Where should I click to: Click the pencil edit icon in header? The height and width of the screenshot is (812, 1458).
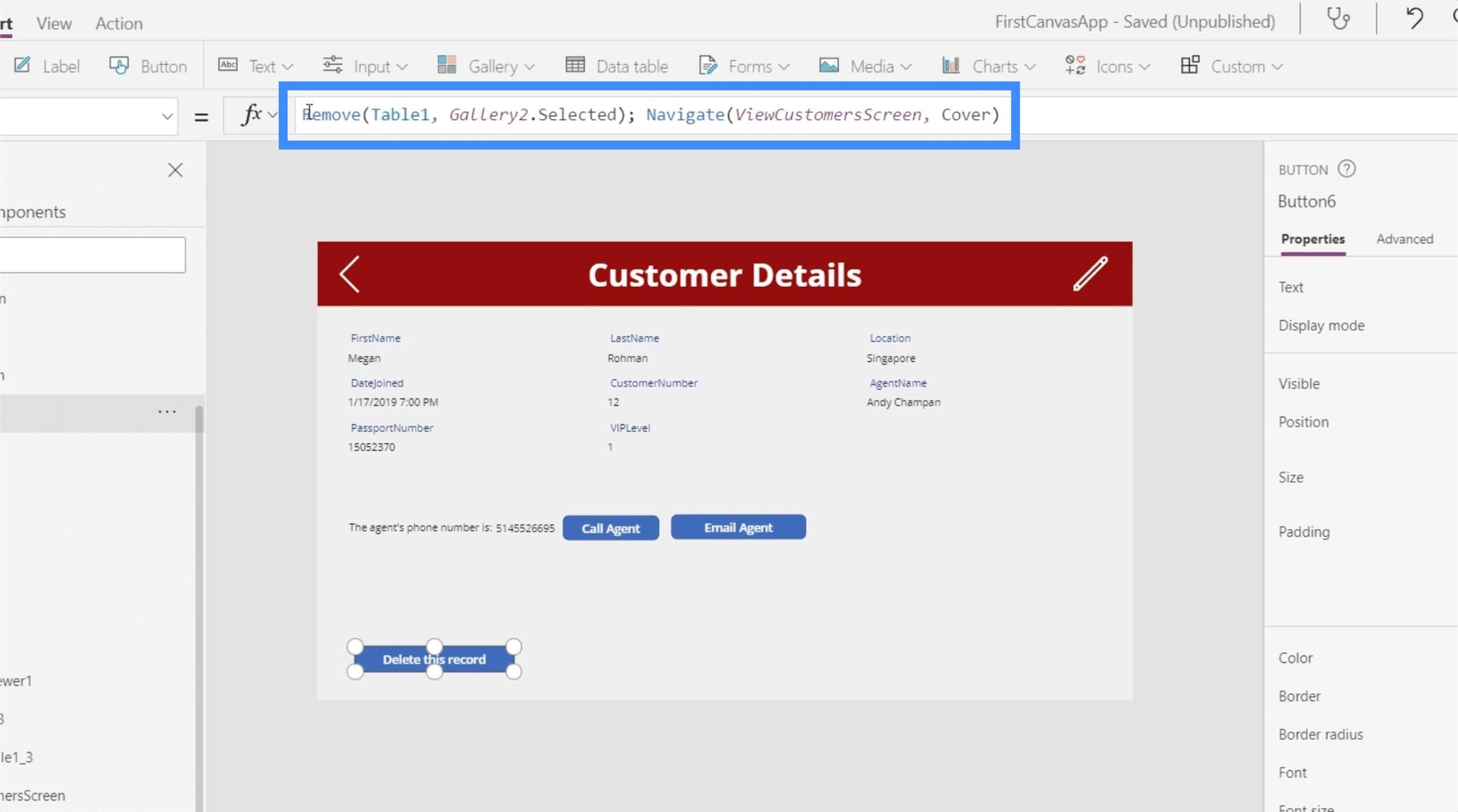(x=1090, y=274)
